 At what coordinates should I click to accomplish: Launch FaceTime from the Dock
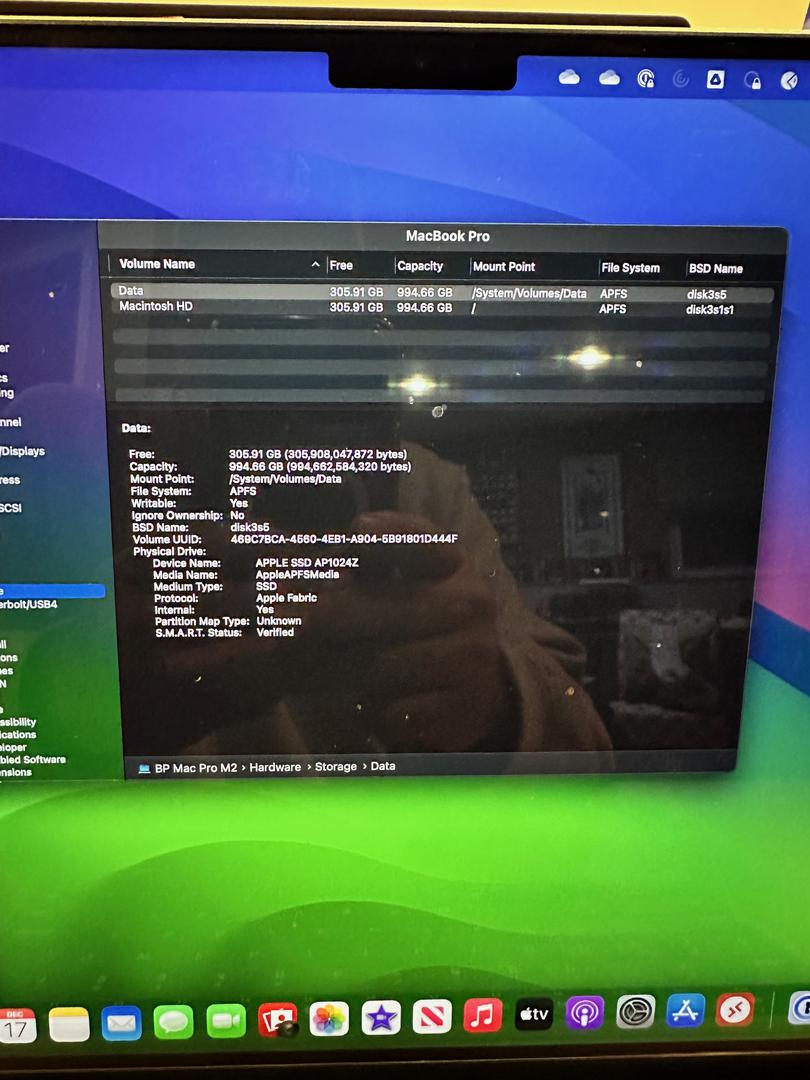pos(226,1021)
